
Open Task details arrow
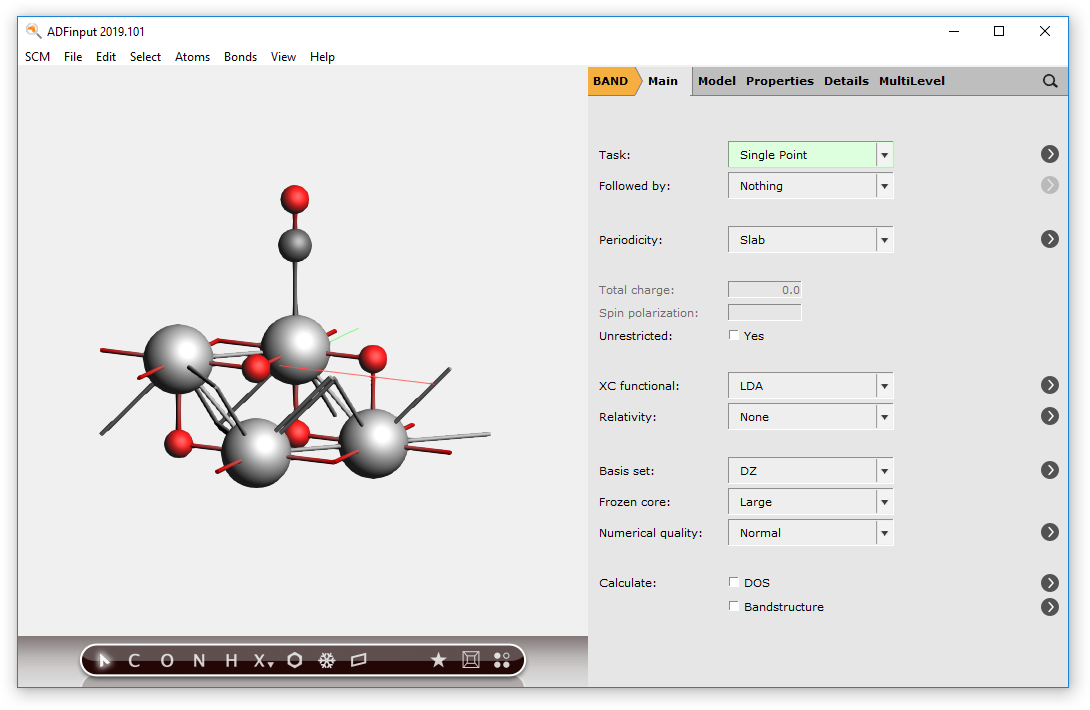(1050, 154)
